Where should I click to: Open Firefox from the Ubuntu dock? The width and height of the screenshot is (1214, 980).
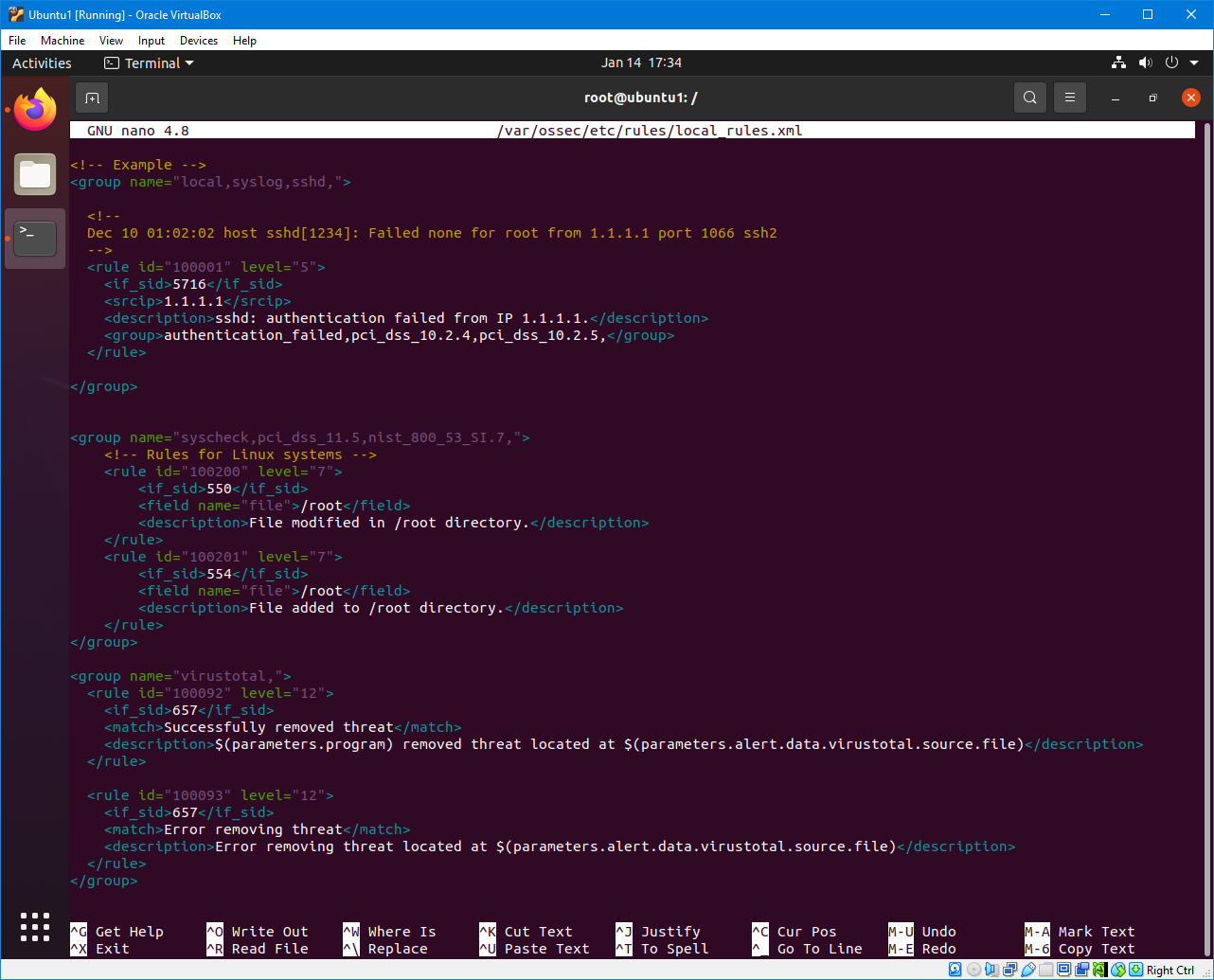point(35,110)
